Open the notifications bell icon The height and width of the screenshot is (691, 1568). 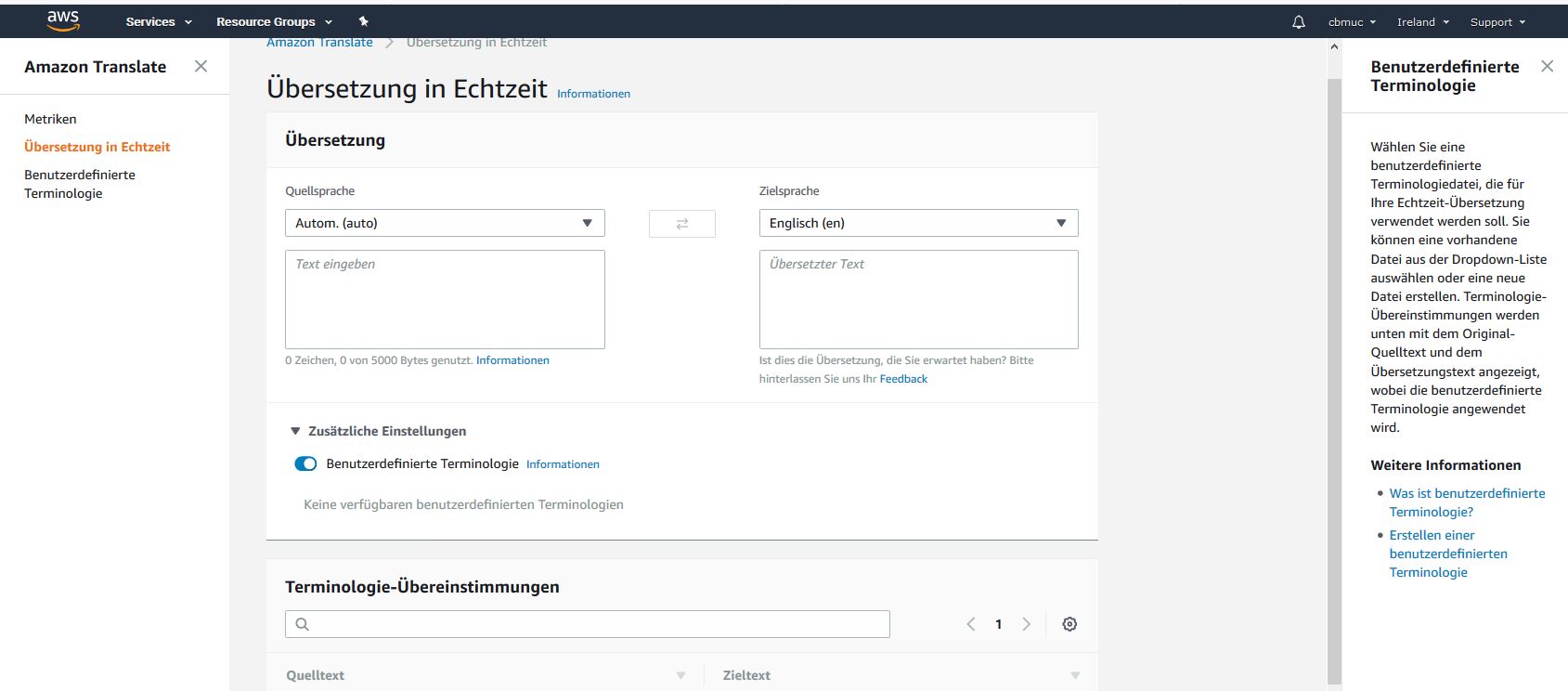(x=1298, y=22)
